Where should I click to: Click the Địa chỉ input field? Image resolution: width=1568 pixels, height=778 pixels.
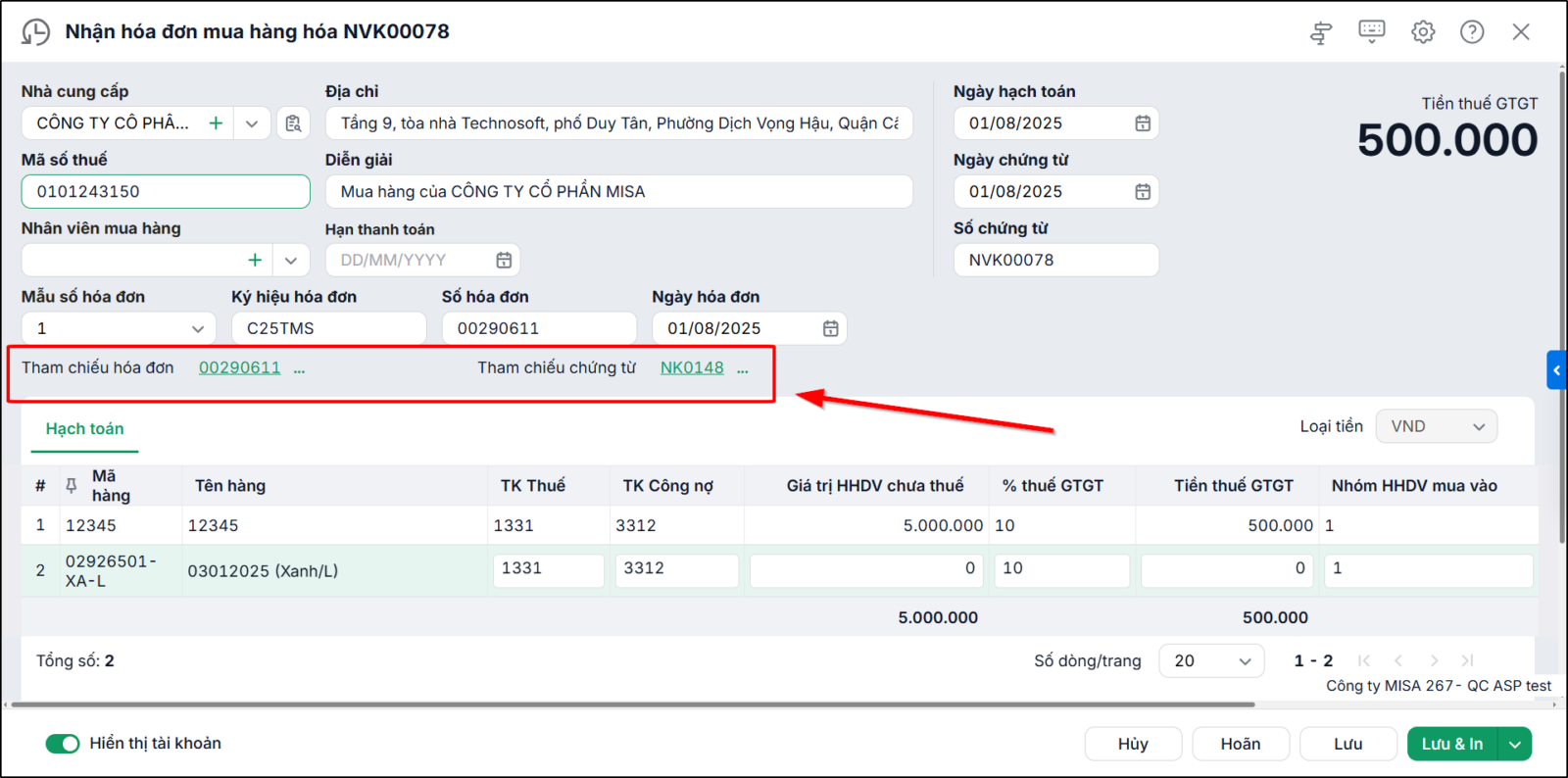(618, 123)
